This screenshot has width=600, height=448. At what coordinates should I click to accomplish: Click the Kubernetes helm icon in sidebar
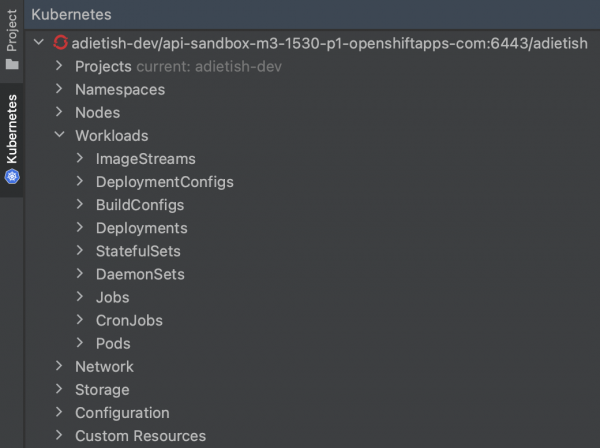click(x=12, y=177)
